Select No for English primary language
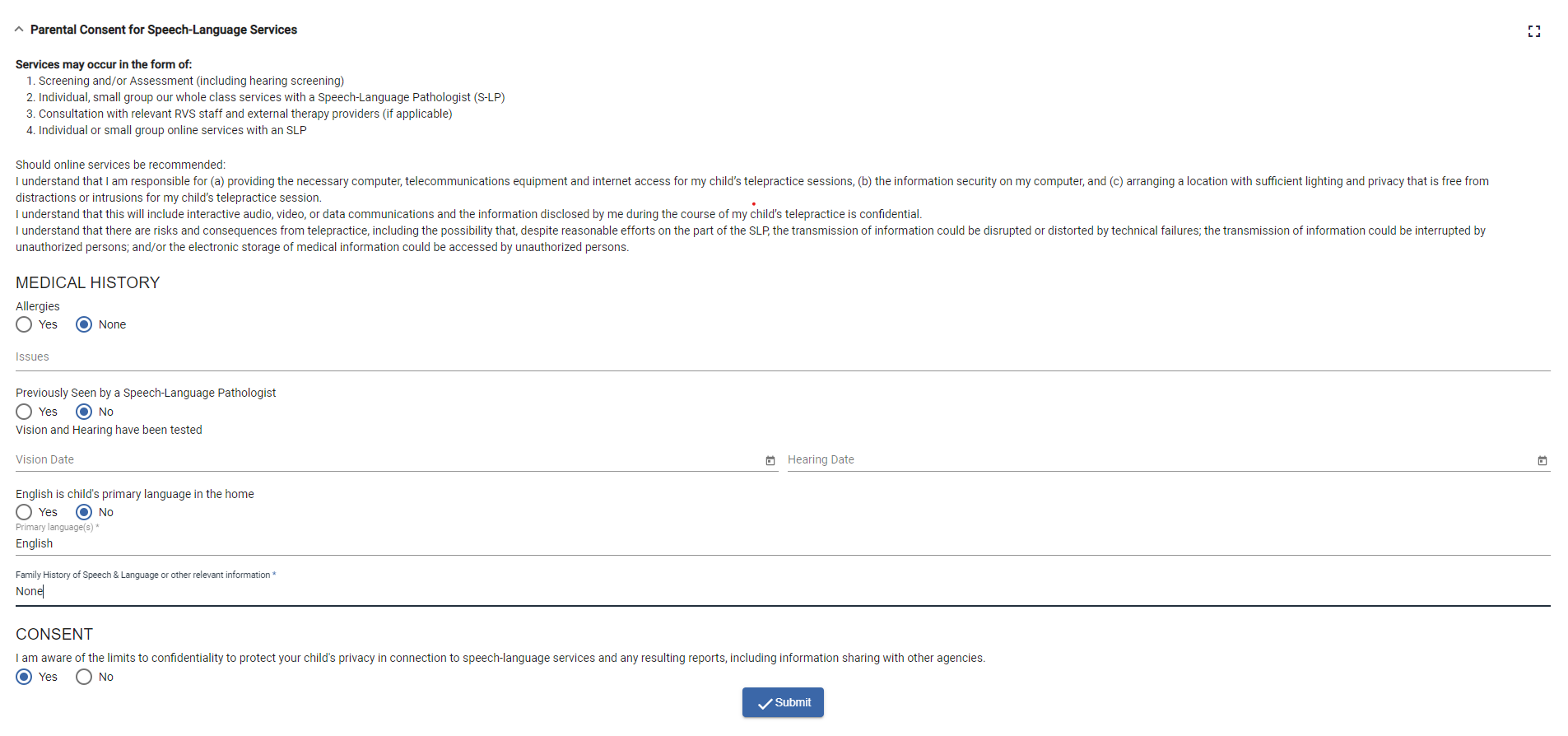The width and height of the screenshot is (1568, 736). [84, 512]
